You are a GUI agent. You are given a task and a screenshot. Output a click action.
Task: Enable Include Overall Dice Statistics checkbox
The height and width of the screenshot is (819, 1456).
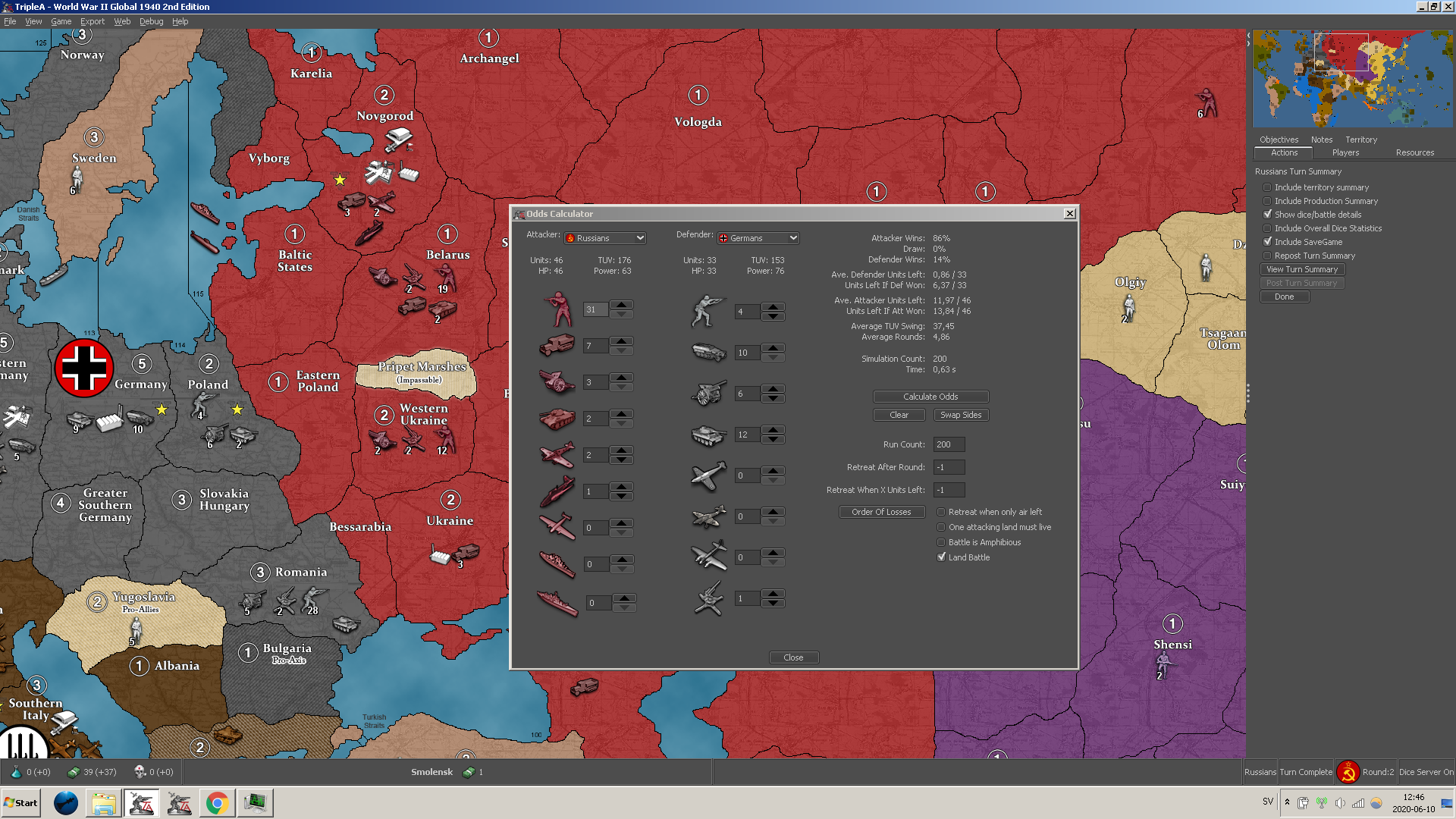[1267, 228]
